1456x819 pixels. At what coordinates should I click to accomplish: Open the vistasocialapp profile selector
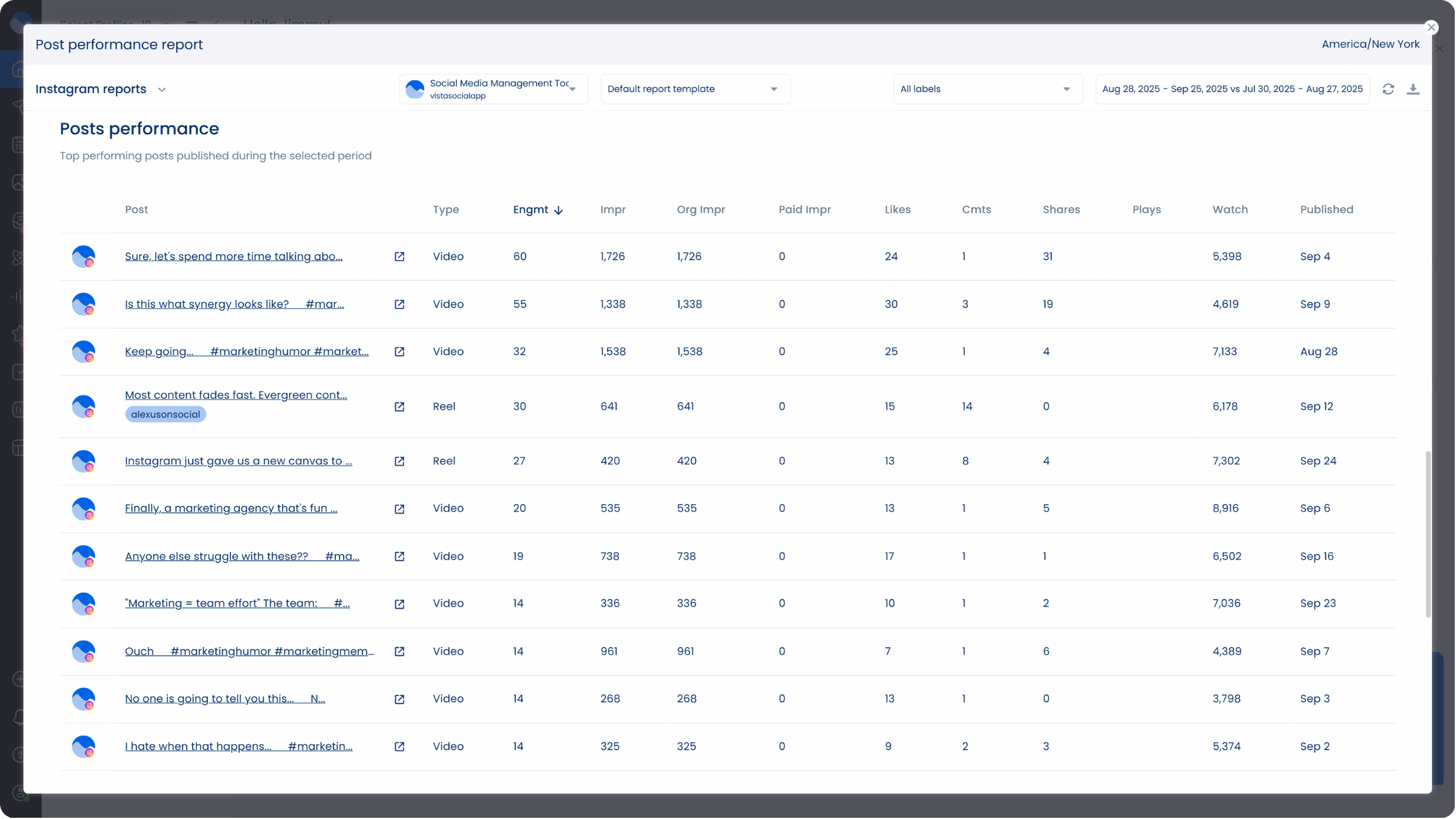click(x=493, y=89)
